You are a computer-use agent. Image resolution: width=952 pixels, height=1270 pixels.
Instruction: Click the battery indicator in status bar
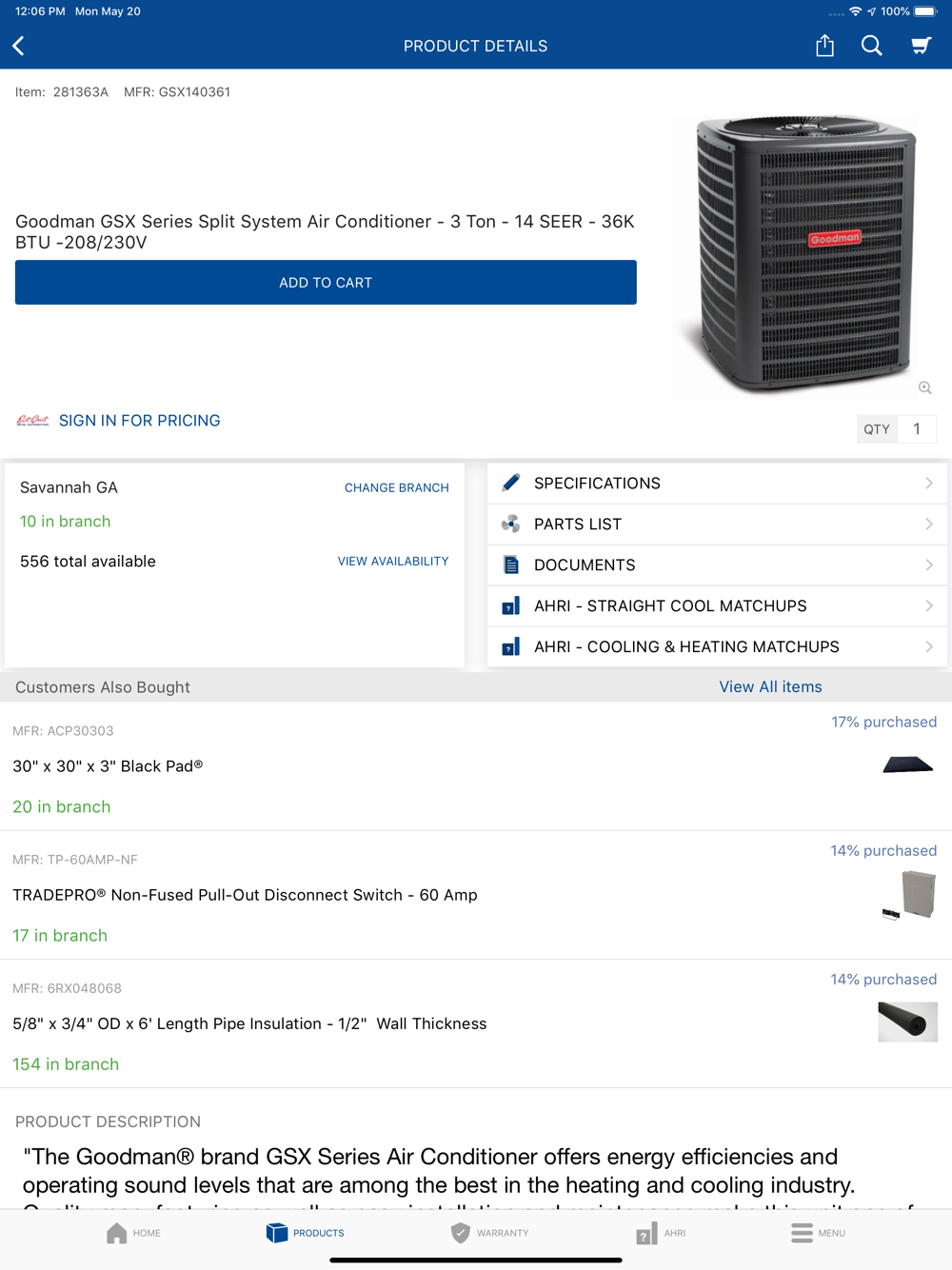925,11
